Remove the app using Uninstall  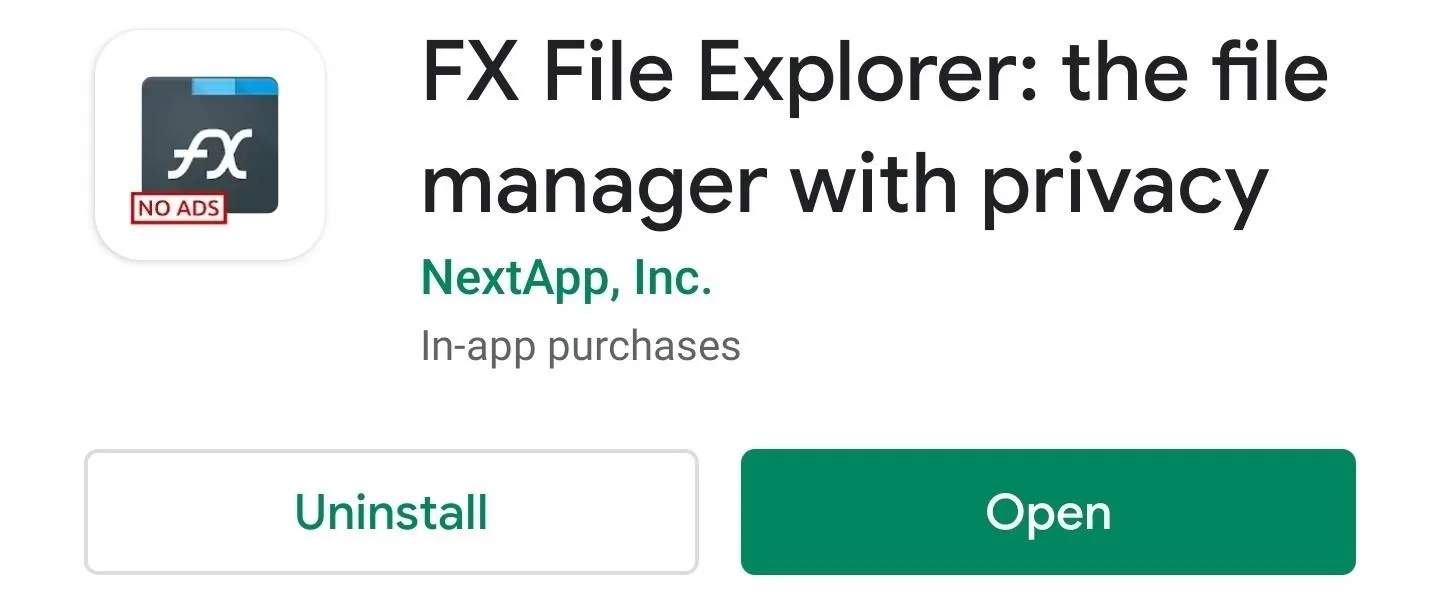(391, 512)
